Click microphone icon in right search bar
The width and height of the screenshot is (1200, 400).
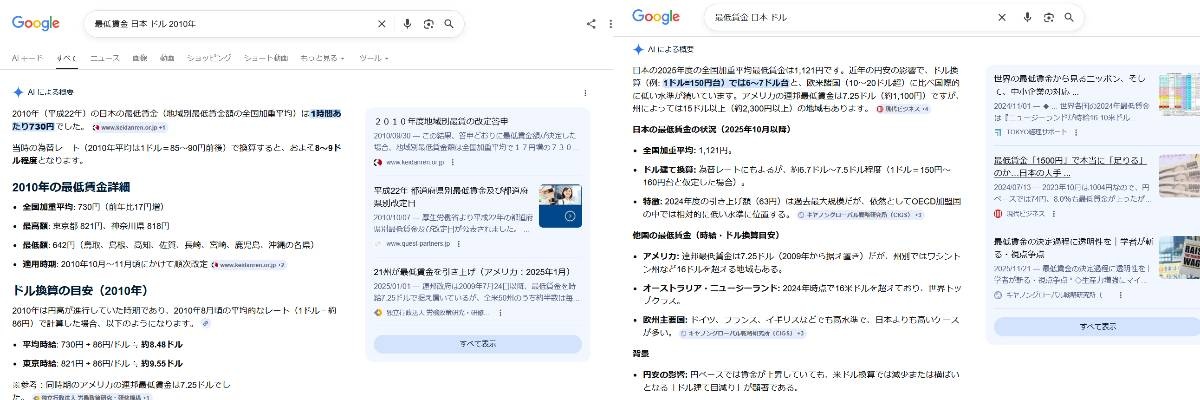[1027, 17]
